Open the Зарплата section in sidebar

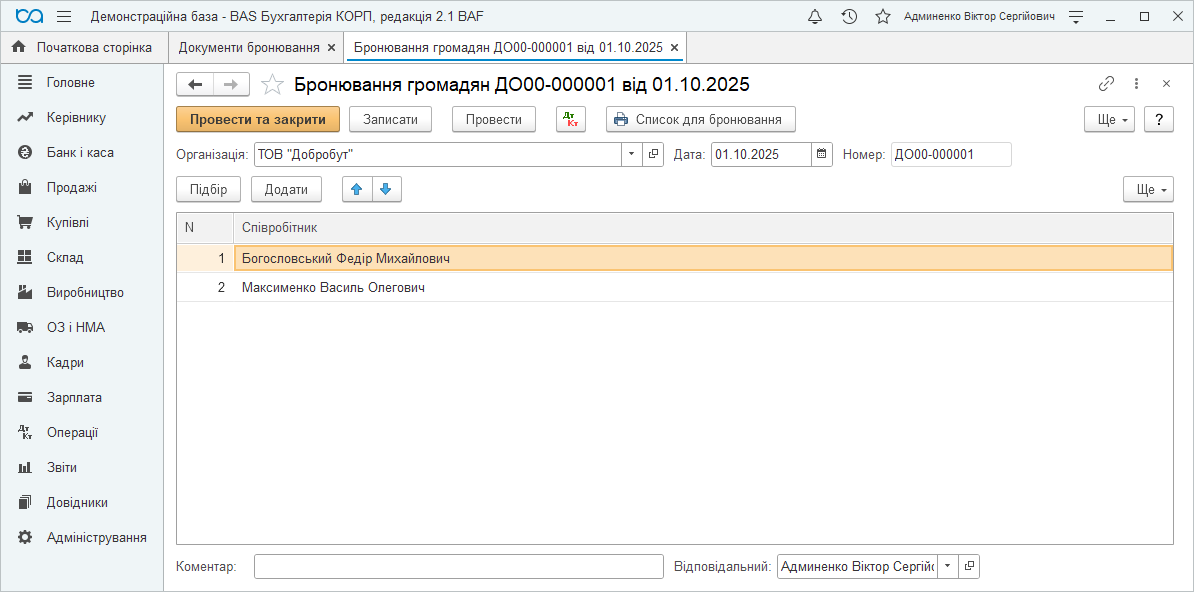[74, 397]
